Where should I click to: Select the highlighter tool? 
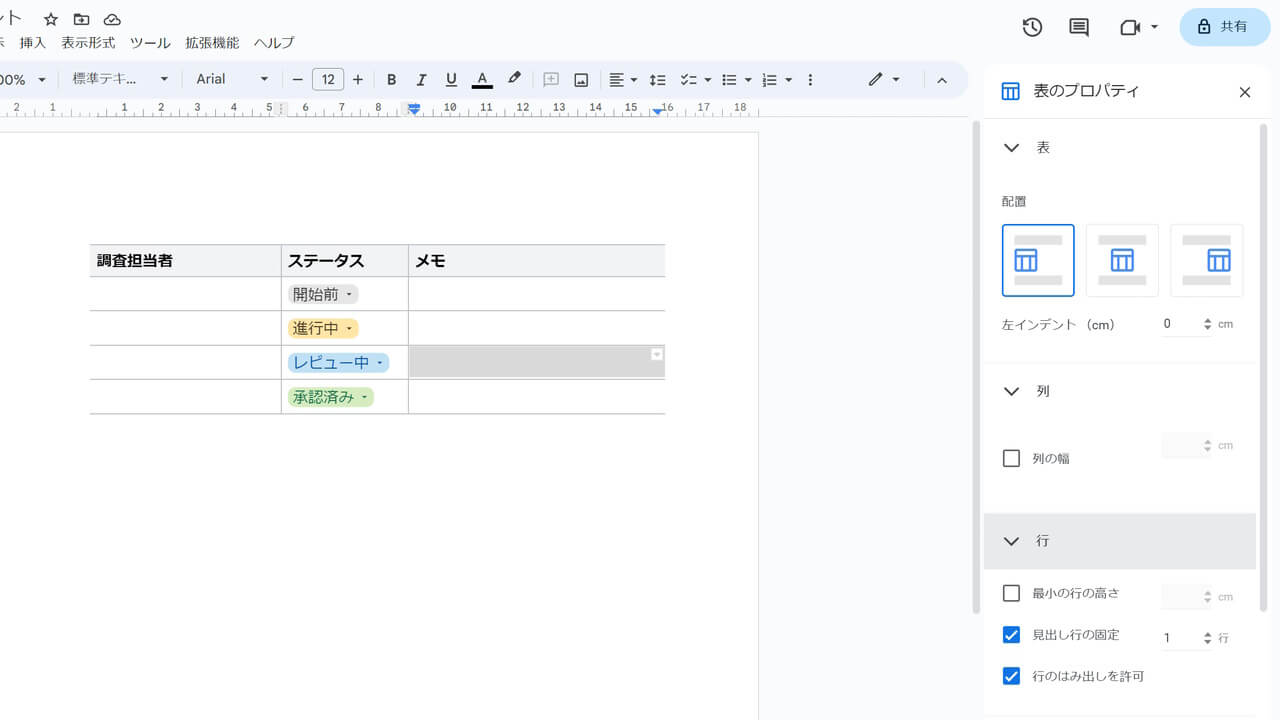point(514,79)
